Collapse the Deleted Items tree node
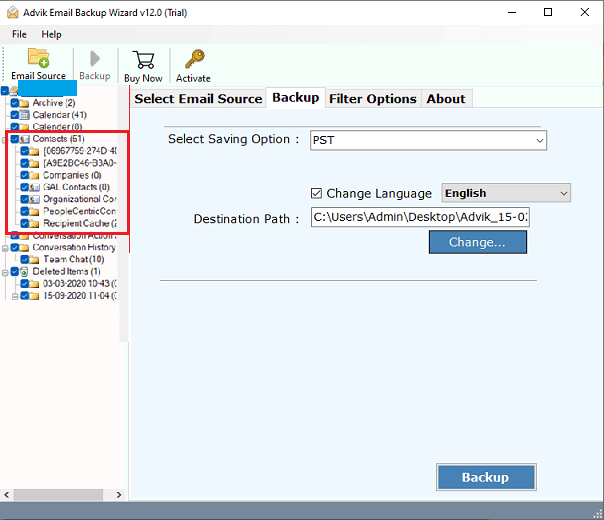The height and width of the screenshot is (520, 604). click(5, 273)
